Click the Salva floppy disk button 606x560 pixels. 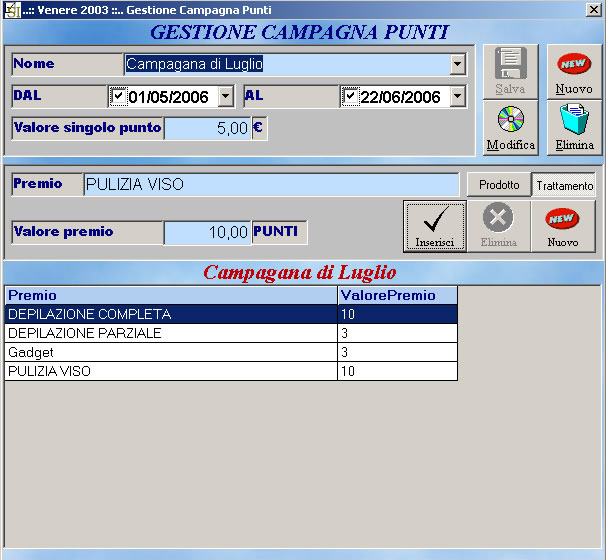tap(511, 71)
